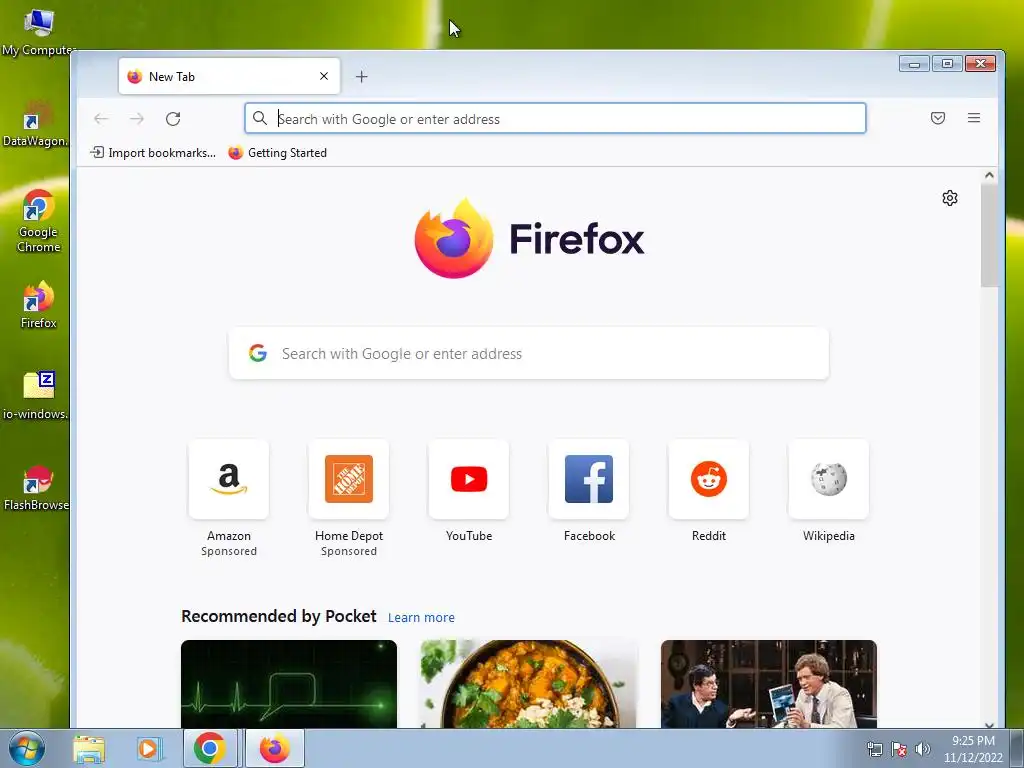Click the search magnifier in the address bar

pos(260,118)
